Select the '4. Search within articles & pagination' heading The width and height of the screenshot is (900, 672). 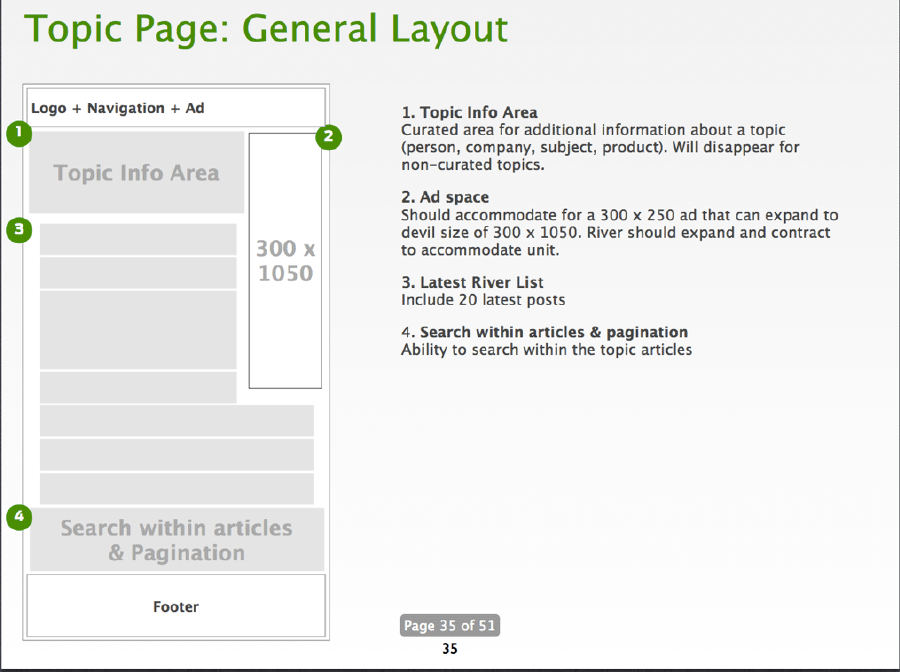544,332
